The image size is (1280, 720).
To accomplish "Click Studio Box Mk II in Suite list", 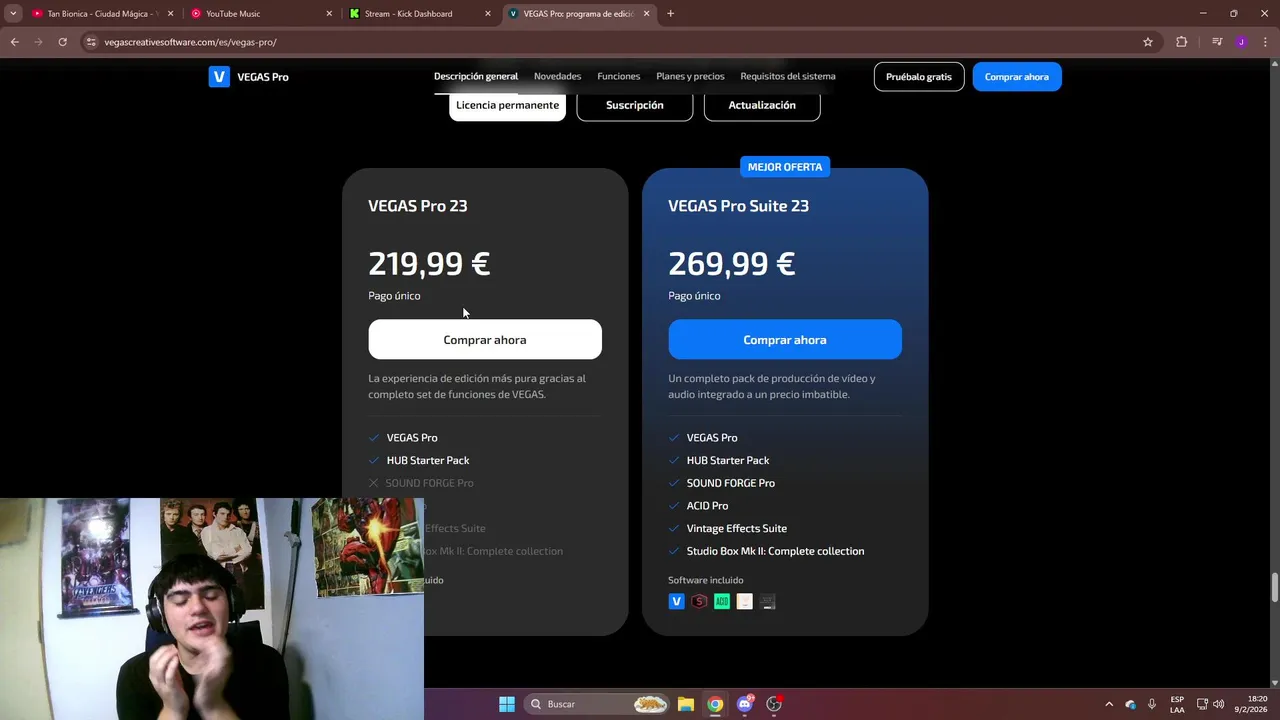I will (775, 551).
